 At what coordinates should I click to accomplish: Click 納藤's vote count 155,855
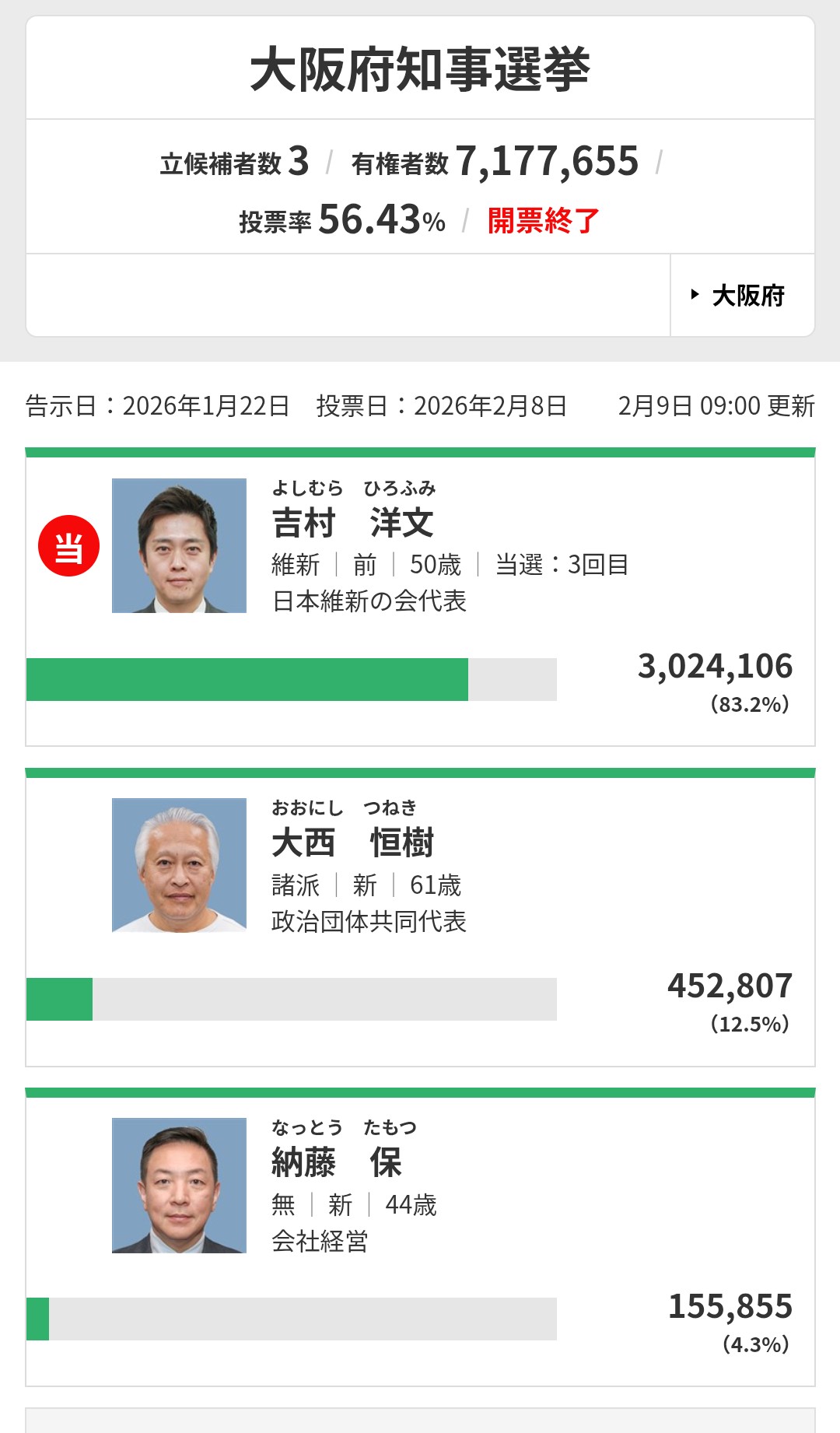coord(730,1307)
